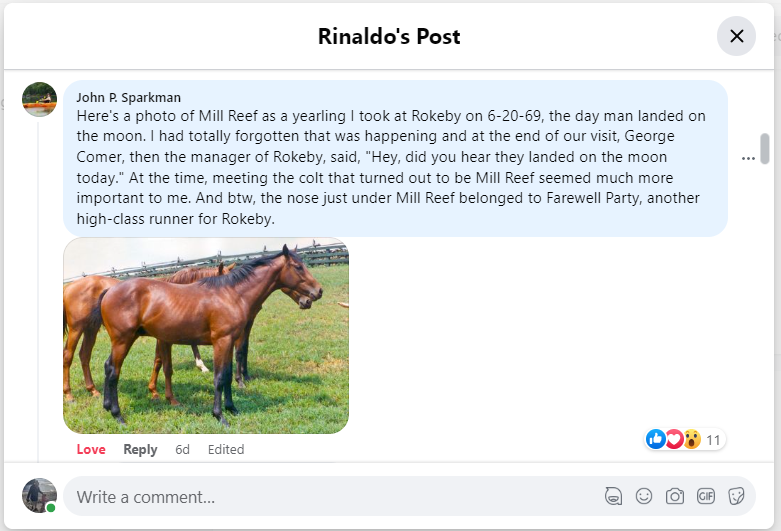The height and width of the screenshot is (531, 781).
Task: Click the Write a comment field
Action: pos(330,496)
